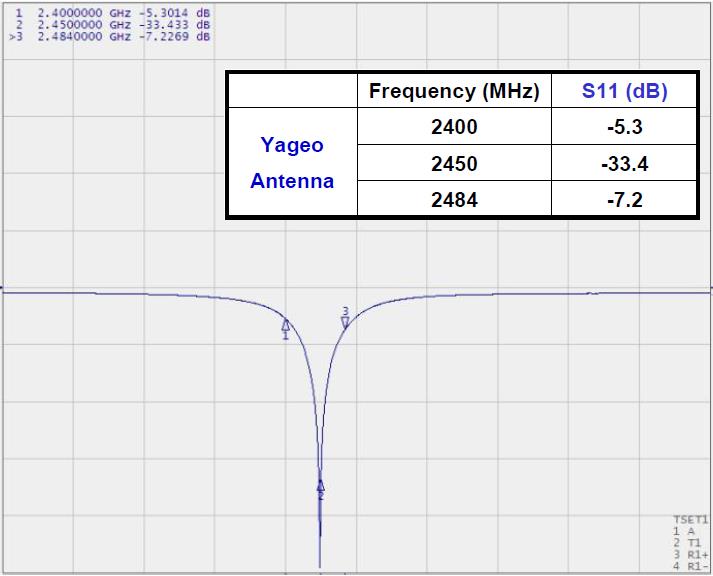This screenshot has height=576, width=713.
Task: Click marker 2 readout -33.433 dB line
Action: [x=113, y=25]
